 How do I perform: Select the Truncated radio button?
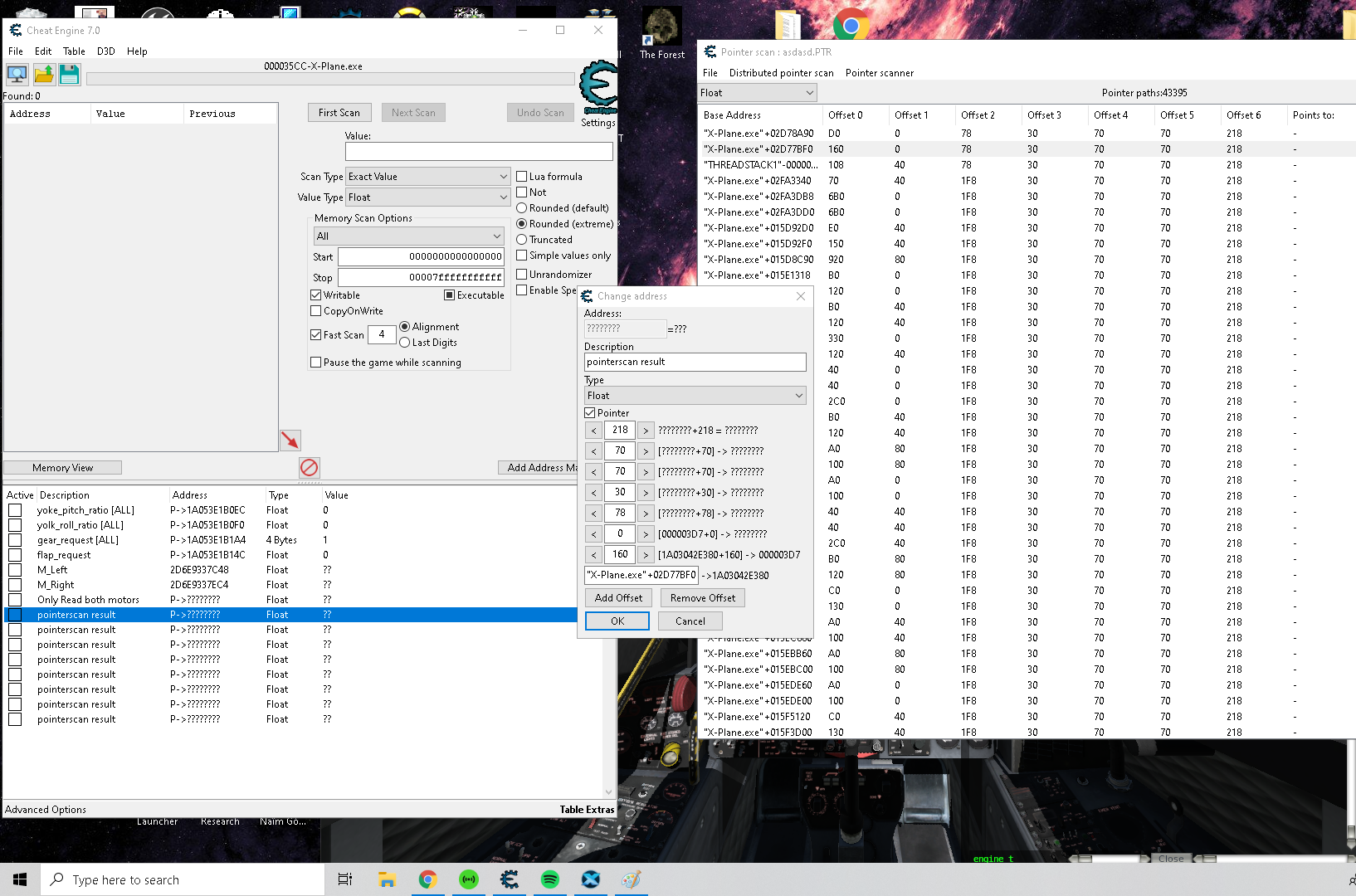[x=522, y=240]
